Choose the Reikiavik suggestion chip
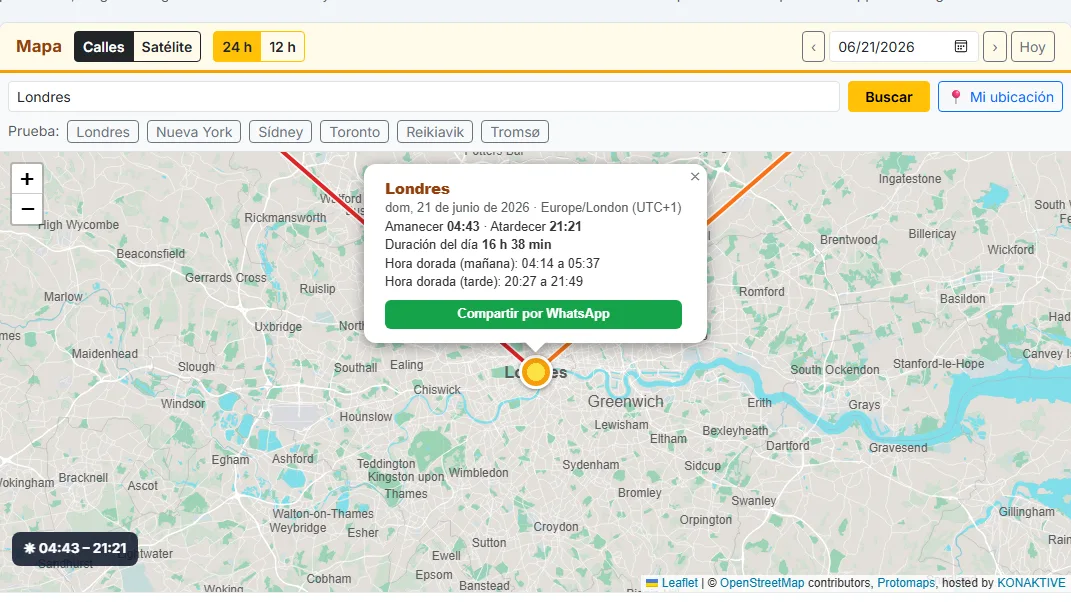The image size is (1071, 602). [x=435, y=132]
